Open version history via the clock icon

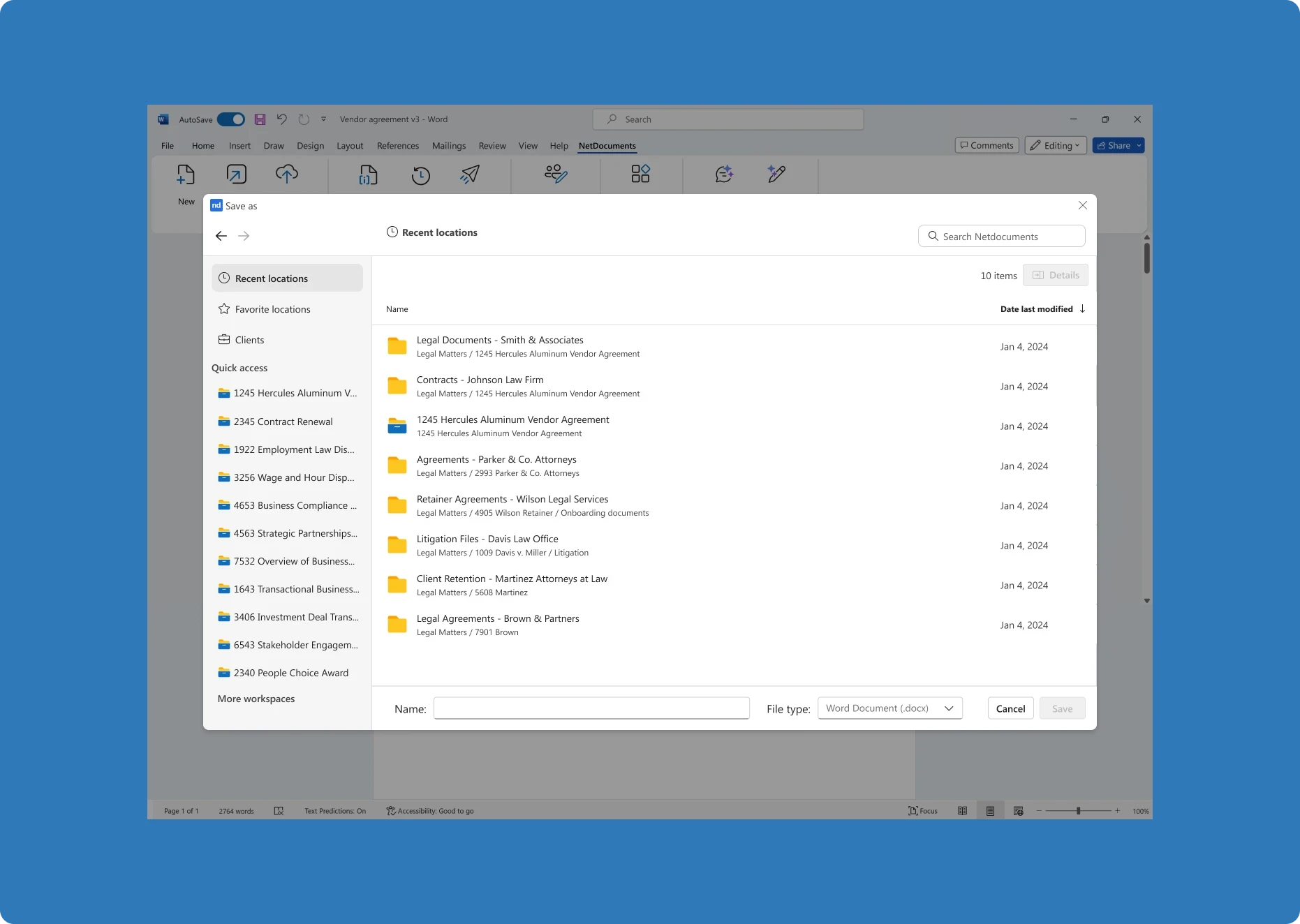tap(420, 175)
